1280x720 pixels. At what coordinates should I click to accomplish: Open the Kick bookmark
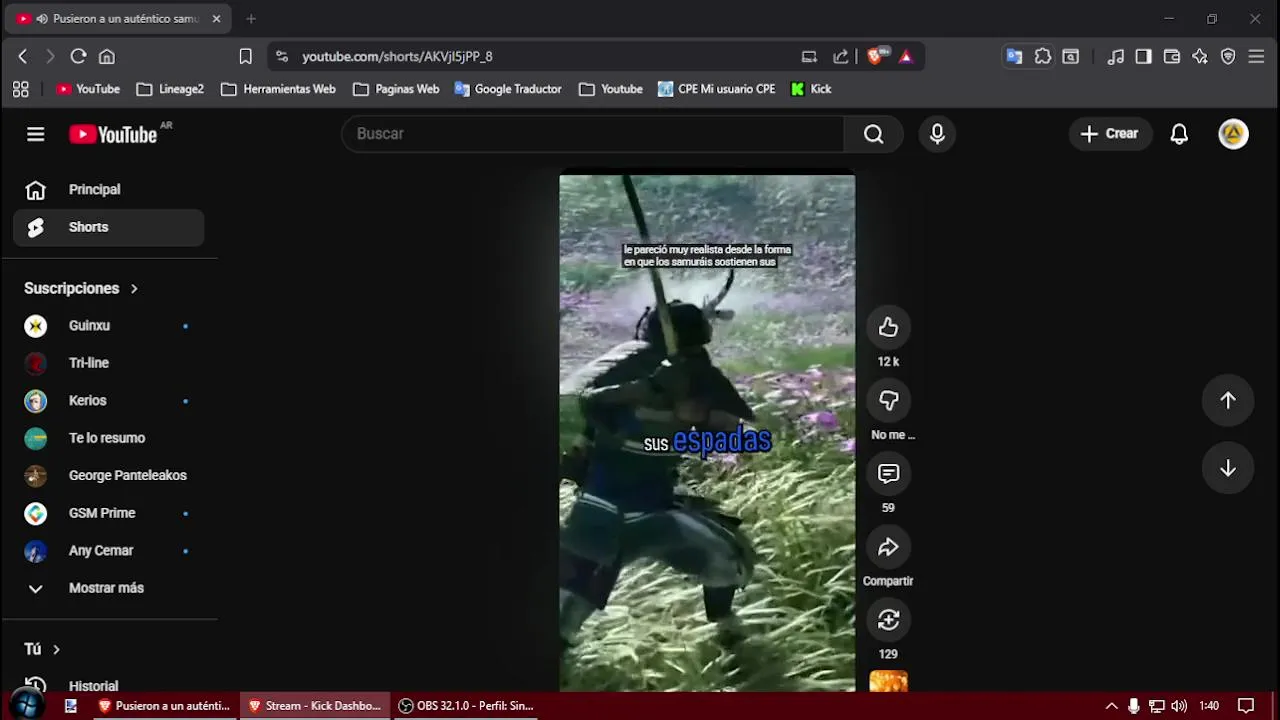click(811, 89)
